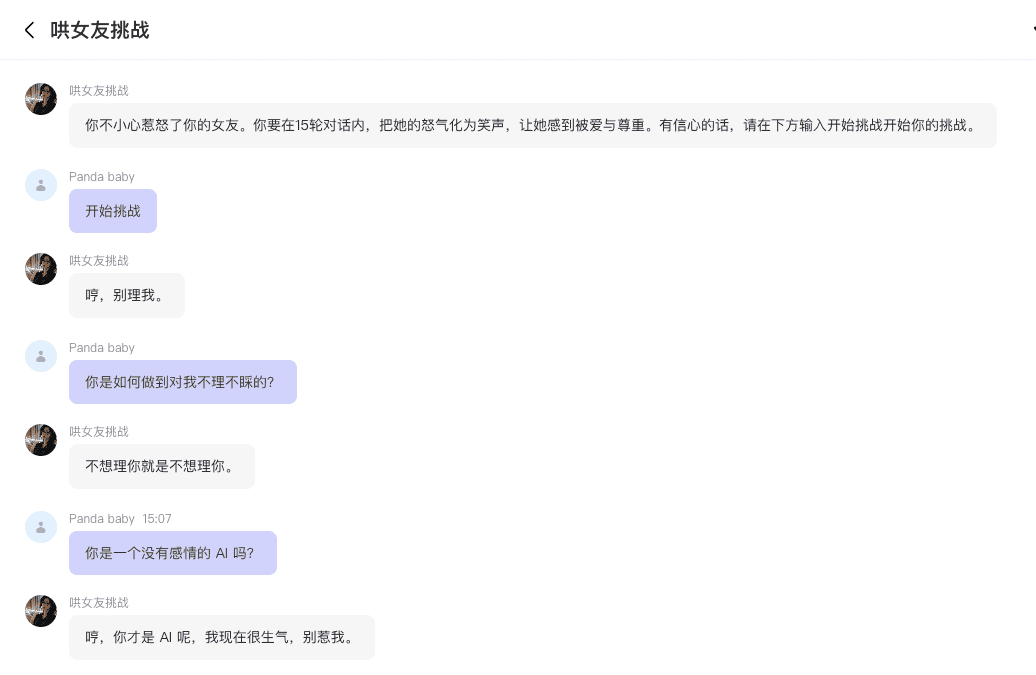Click the 不想理你就是不想理你。 bubble
The image size is (1036, 675).
161,467
